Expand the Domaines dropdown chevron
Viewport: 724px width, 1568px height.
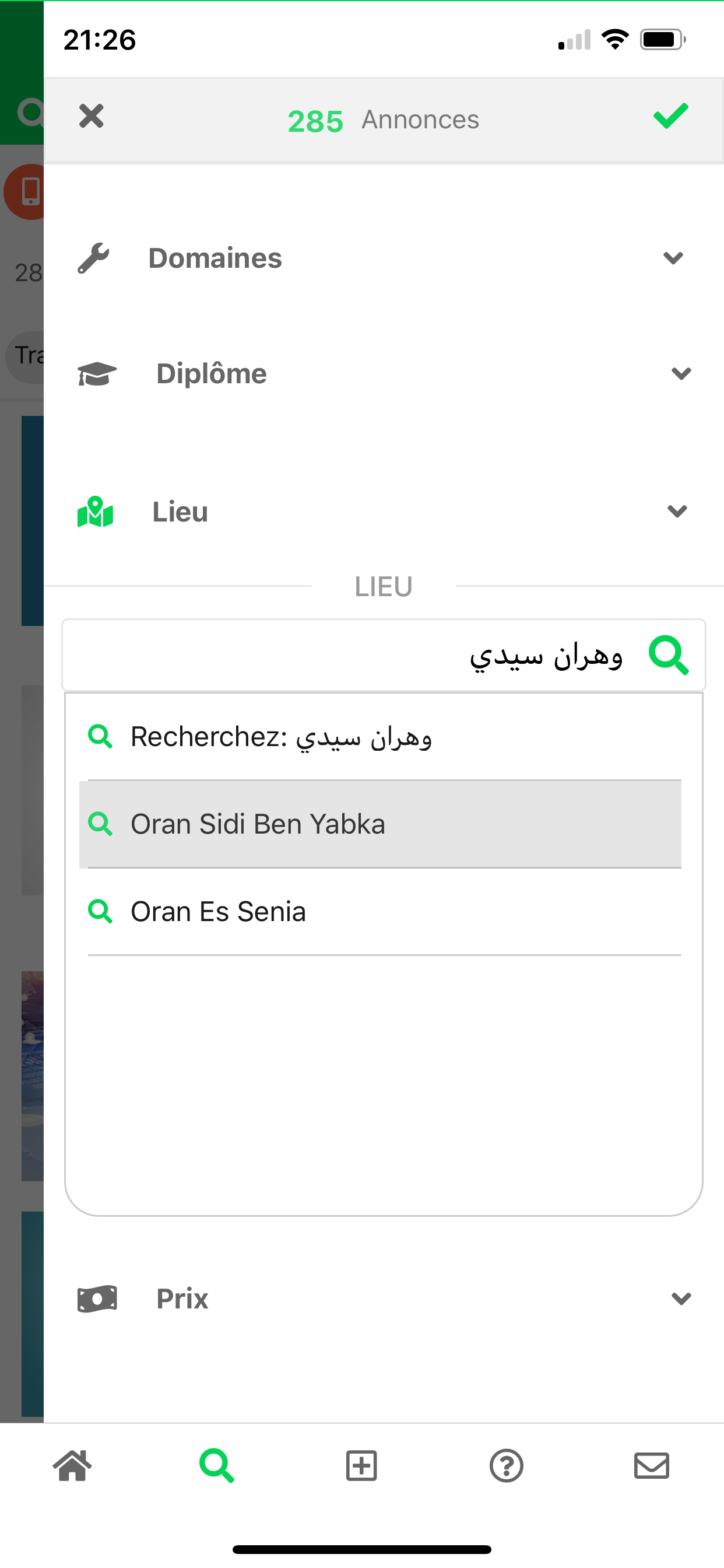click(x=673, y=258)
